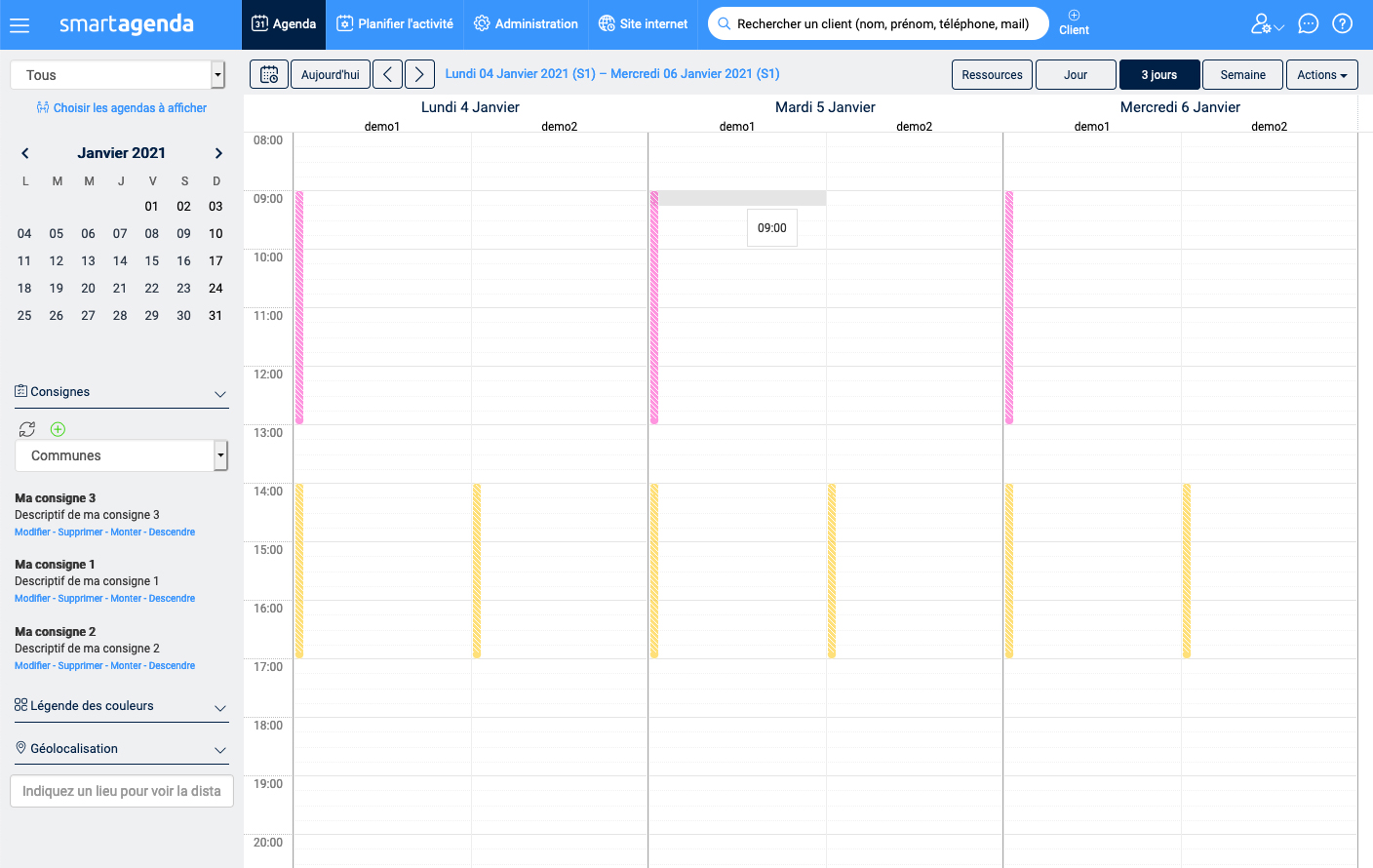Switch to Jour view

point(1076,75)
